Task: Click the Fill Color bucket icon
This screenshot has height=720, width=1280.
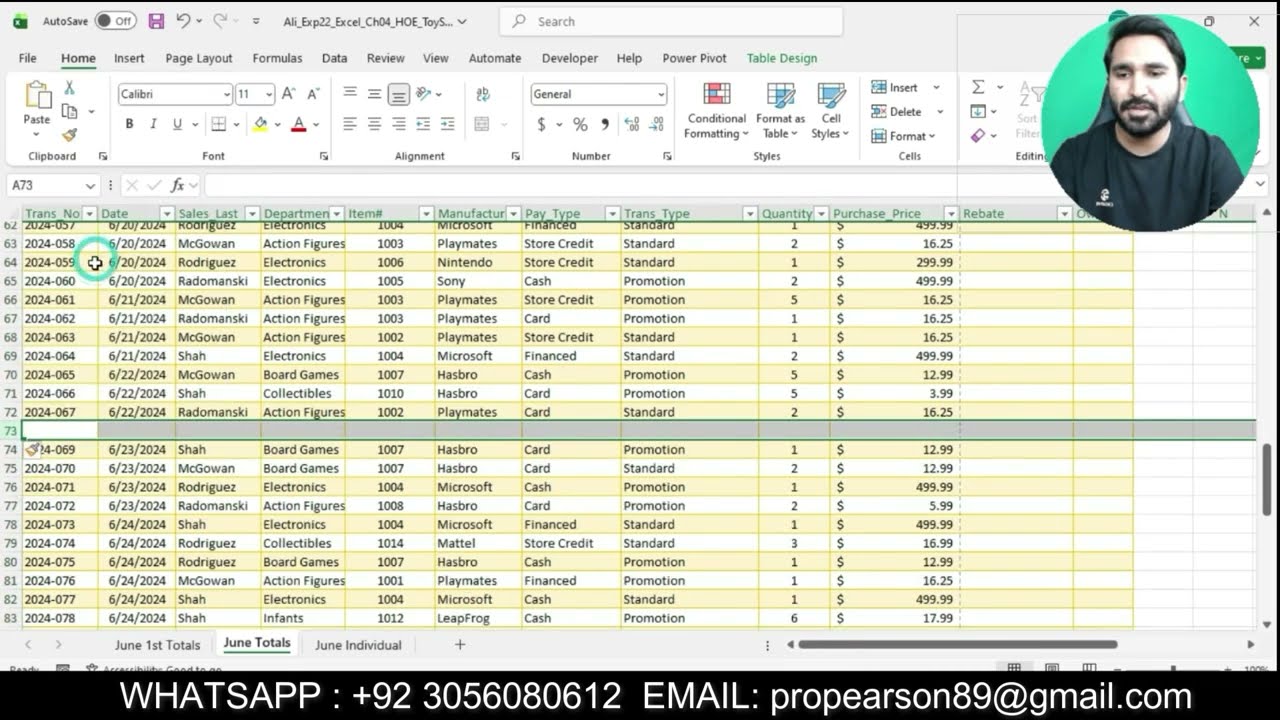Action: (260, 124)
